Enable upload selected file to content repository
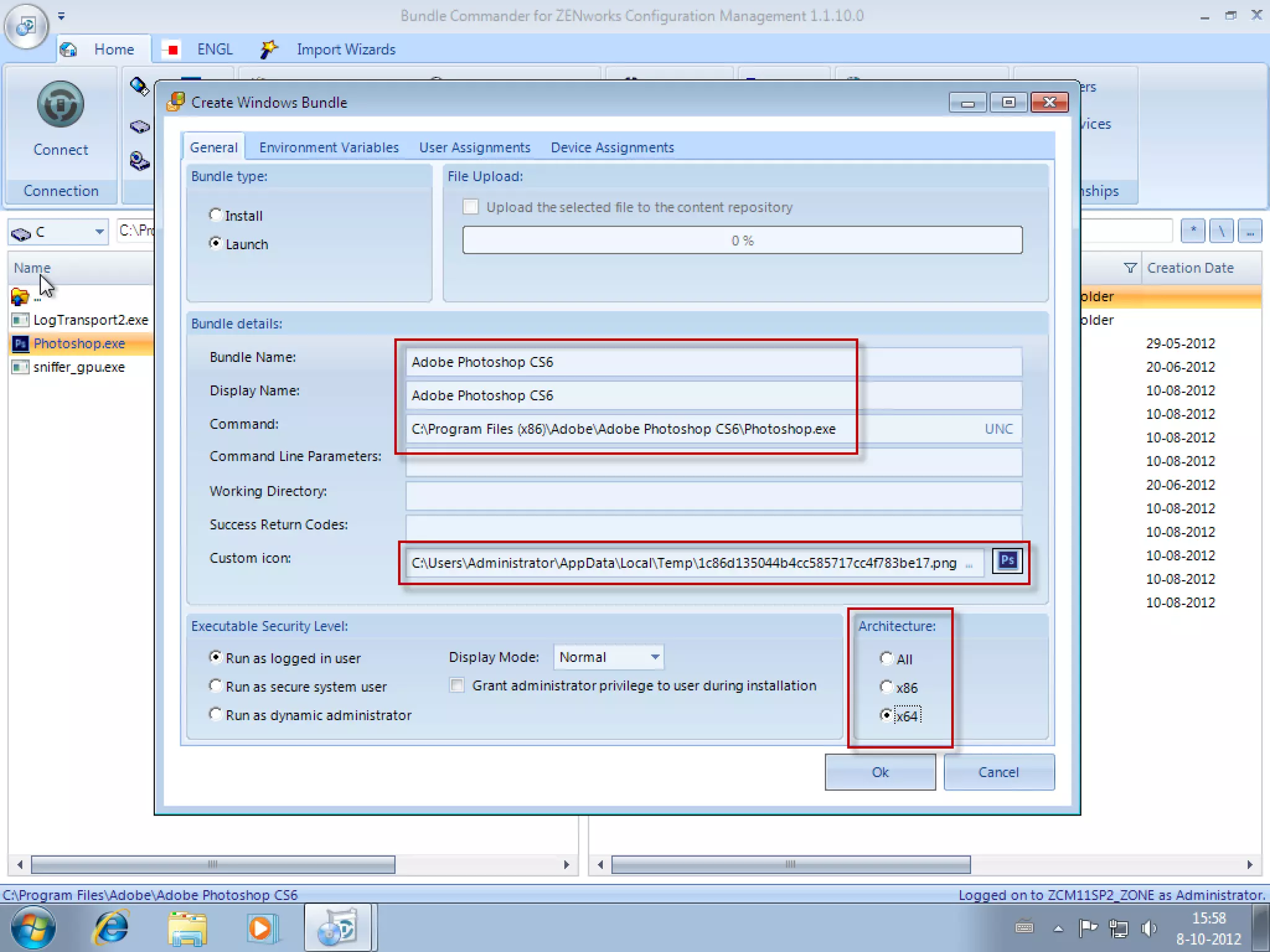Viewport: 1270px width, 952px height. point(471,207)
